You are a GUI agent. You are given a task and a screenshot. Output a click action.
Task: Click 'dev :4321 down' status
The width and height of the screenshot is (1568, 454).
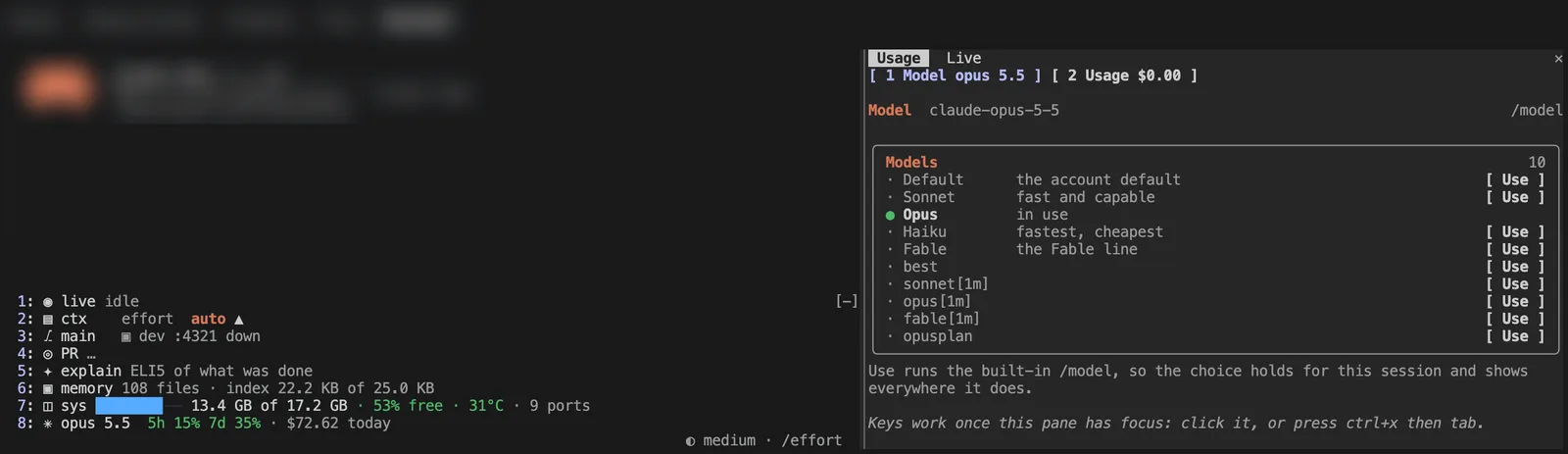pyautogui.click(x=200, y=336)
